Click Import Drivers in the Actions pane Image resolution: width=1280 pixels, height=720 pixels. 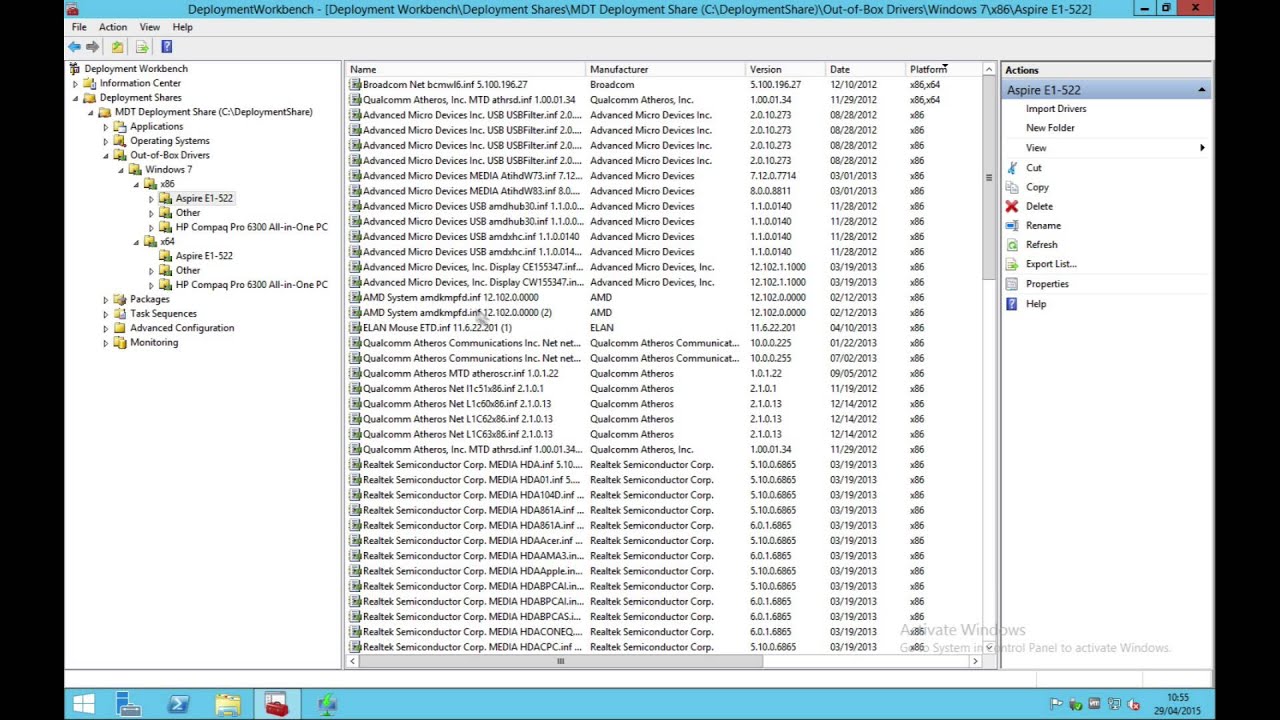coord(1056,109)
